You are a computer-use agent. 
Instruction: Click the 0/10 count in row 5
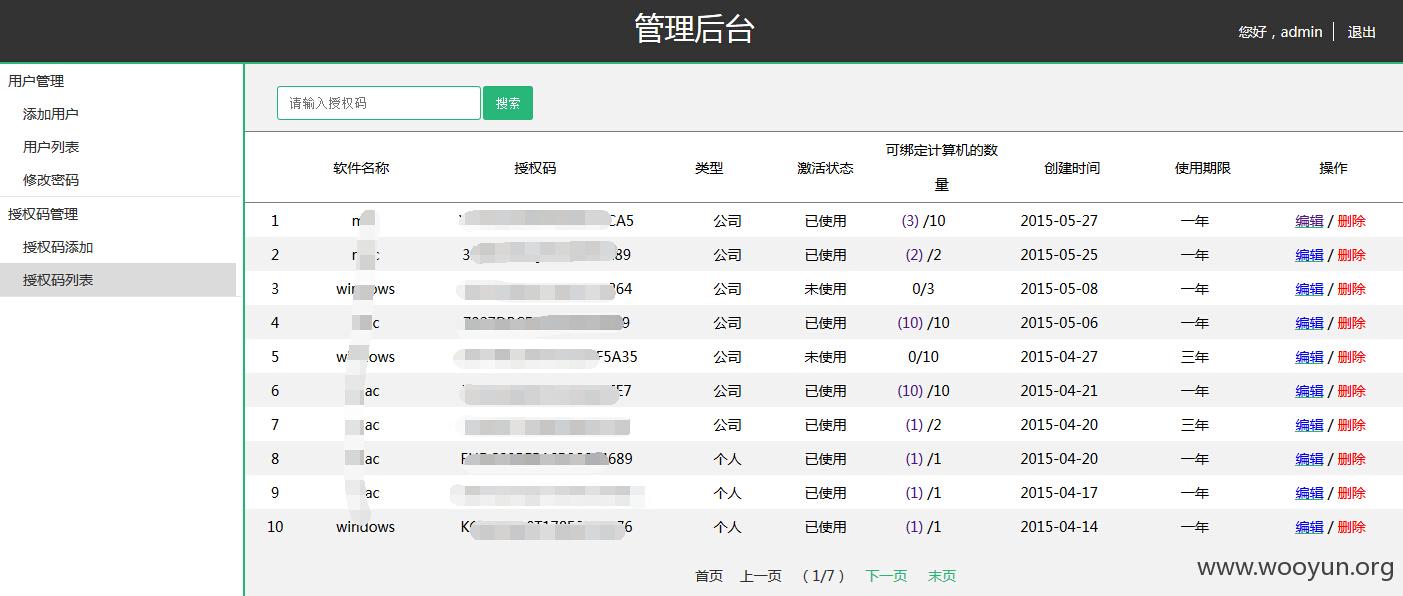tap(923, 357)
